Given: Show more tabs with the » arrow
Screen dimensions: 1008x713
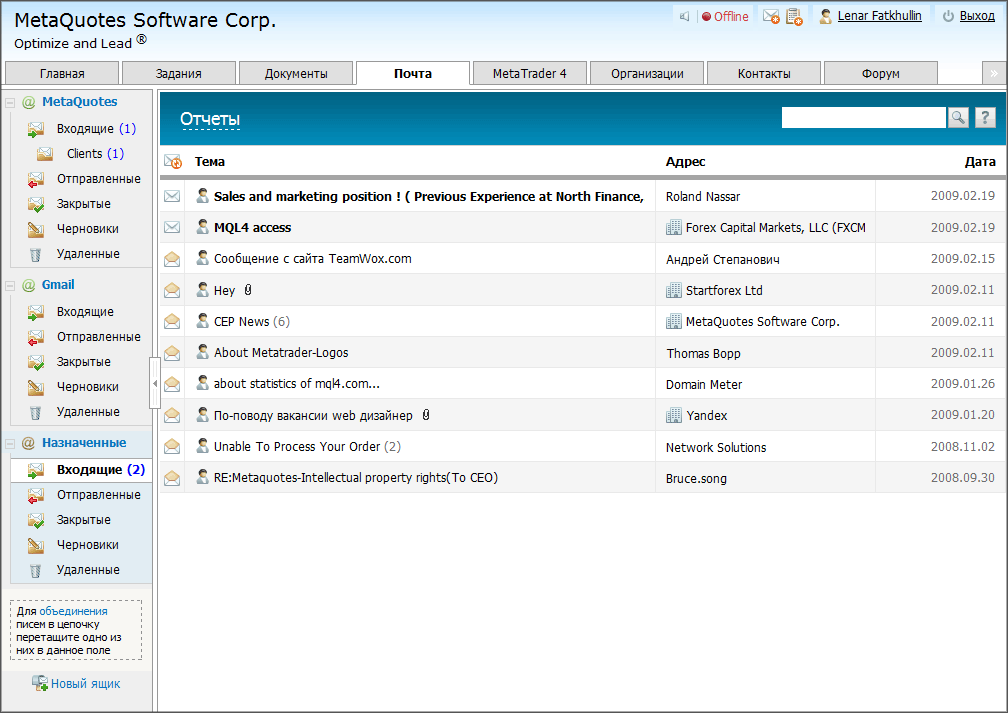Looking at the screenshot, I should click(x=994, y=73).
